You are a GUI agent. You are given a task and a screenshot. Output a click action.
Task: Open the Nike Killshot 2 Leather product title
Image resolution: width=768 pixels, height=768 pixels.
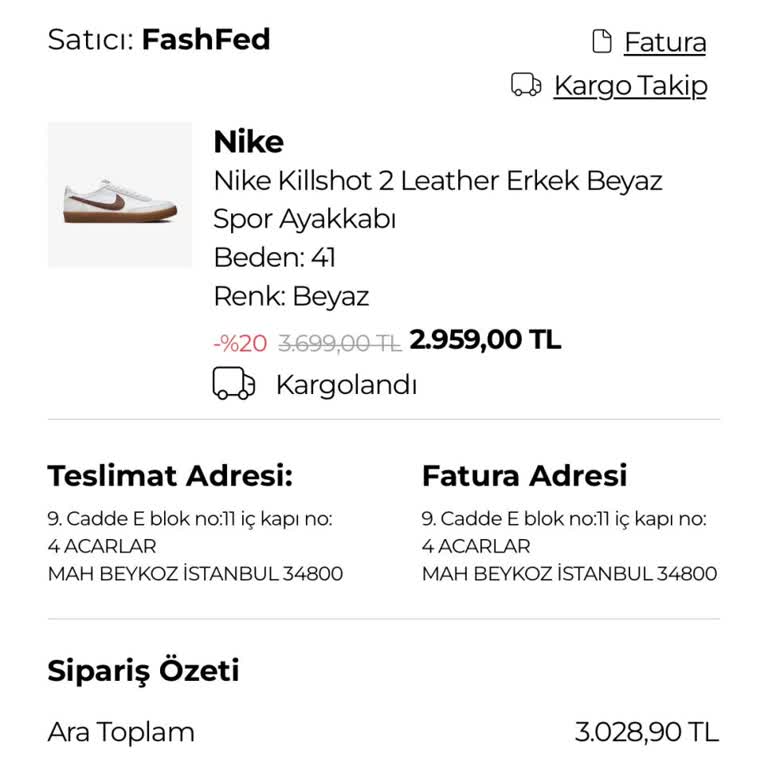438,199
